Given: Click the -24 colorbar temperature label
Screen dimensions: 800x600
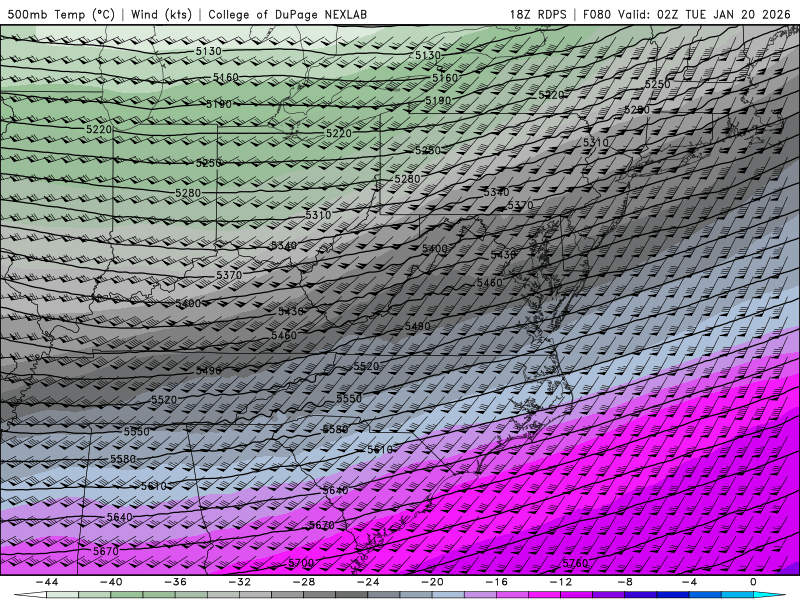Looking at the screenshot, I should coord(368,582).
